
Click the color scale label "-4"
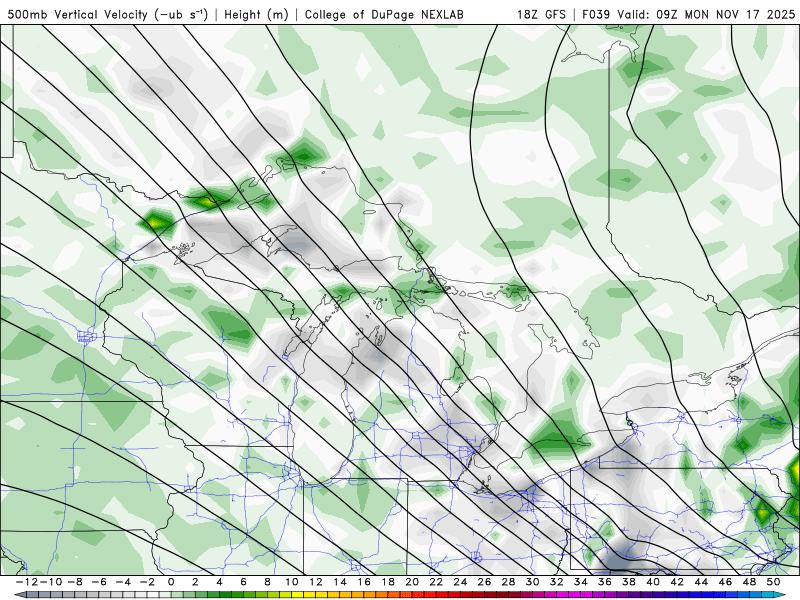122,582
